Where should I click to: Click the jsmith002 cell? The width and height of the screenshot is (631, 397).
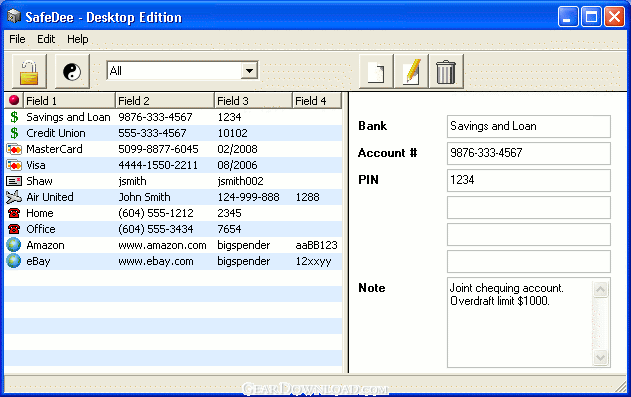click(240, 181)
